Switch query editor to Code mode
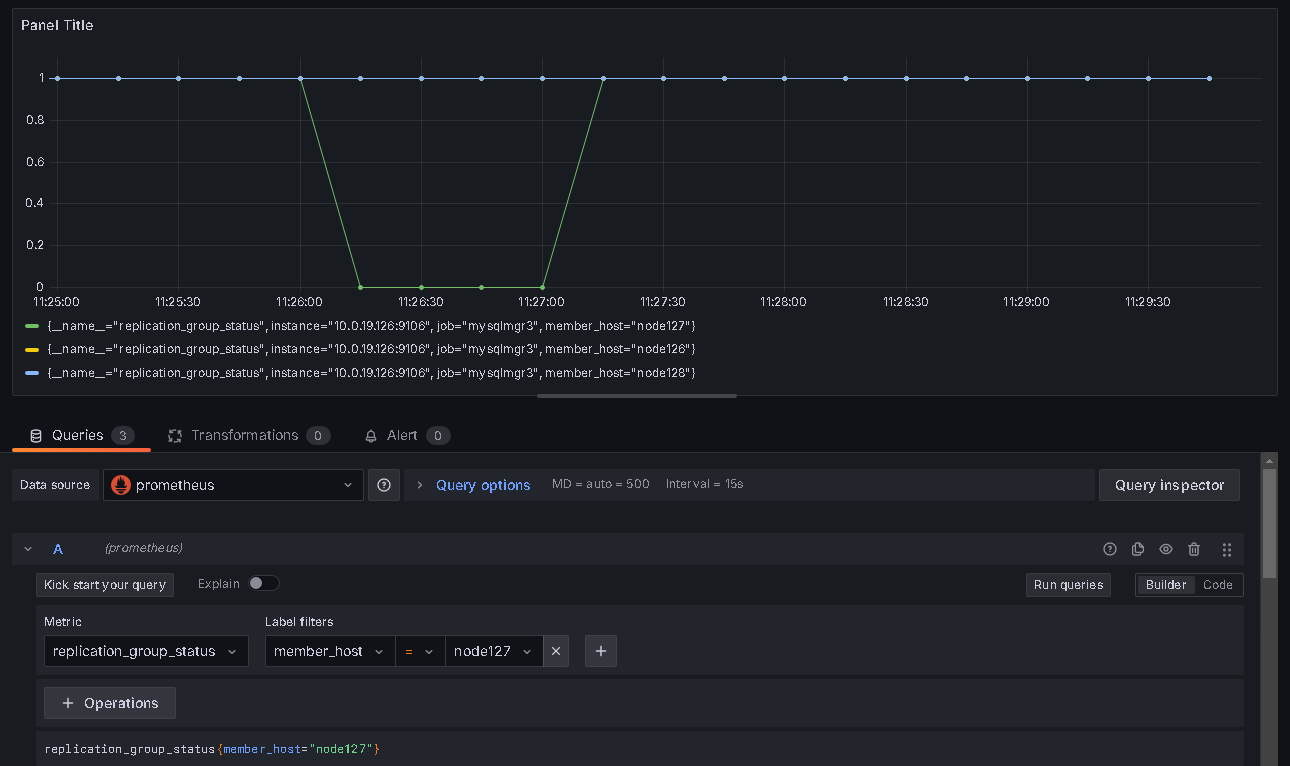Image resolution: width=1290 pixels, height=766 pixels. 1217,585
